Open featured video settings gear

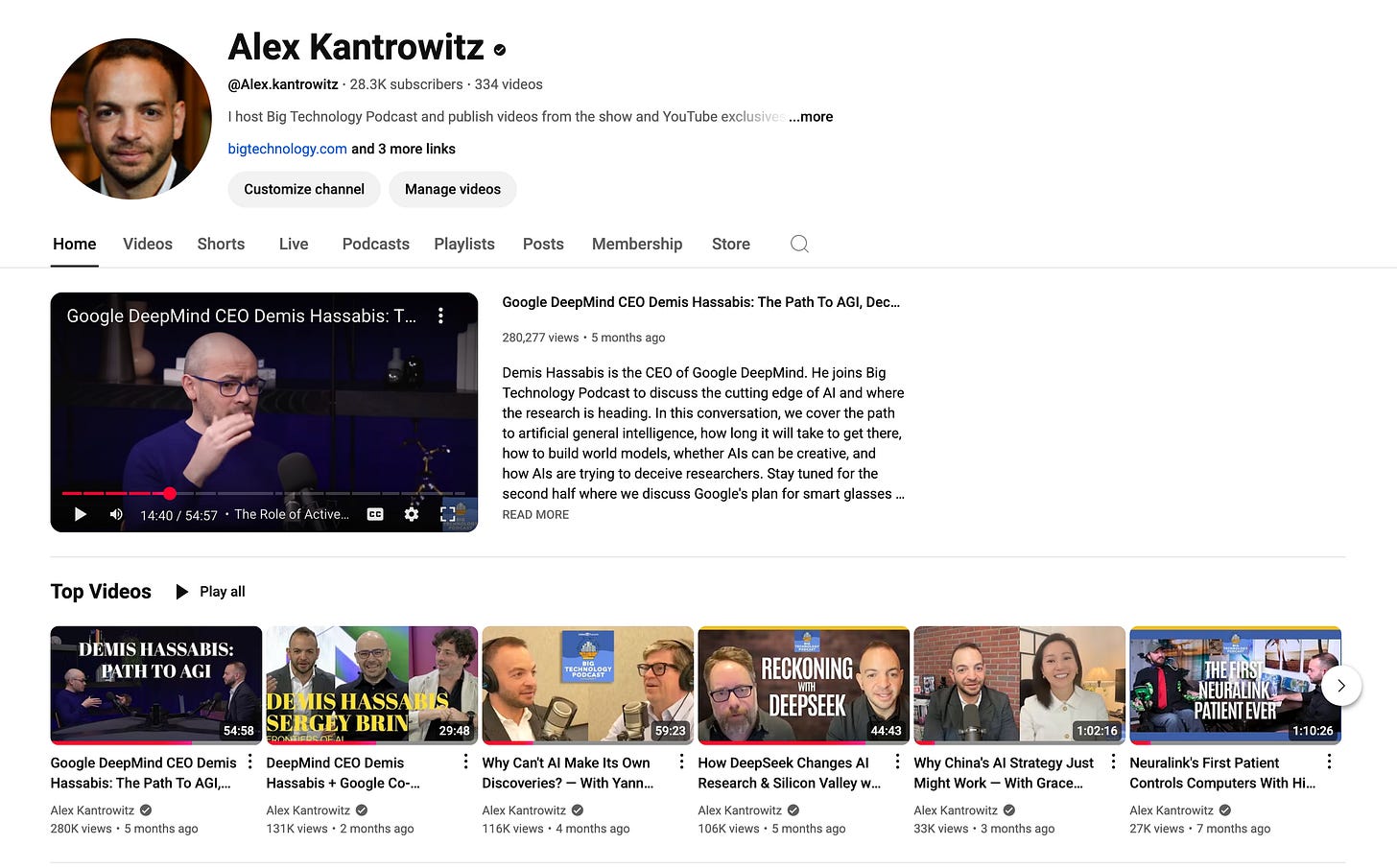[x=412, y=514]
